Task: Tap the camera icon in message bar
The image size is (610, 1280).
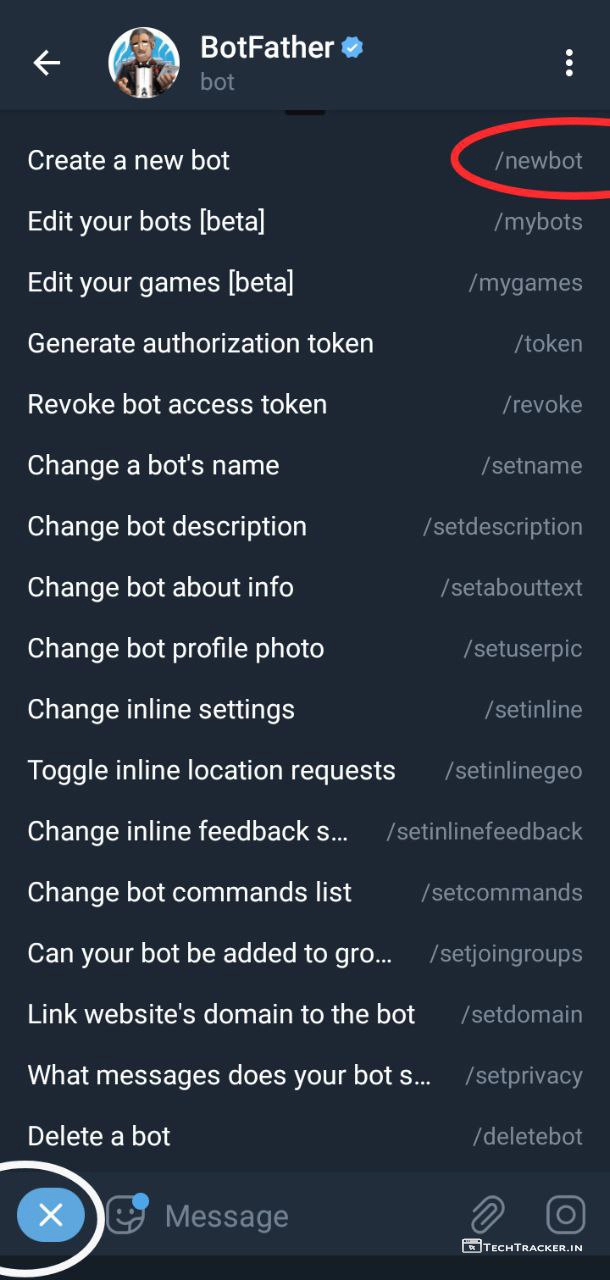Action: click(x=565, y=1215)
